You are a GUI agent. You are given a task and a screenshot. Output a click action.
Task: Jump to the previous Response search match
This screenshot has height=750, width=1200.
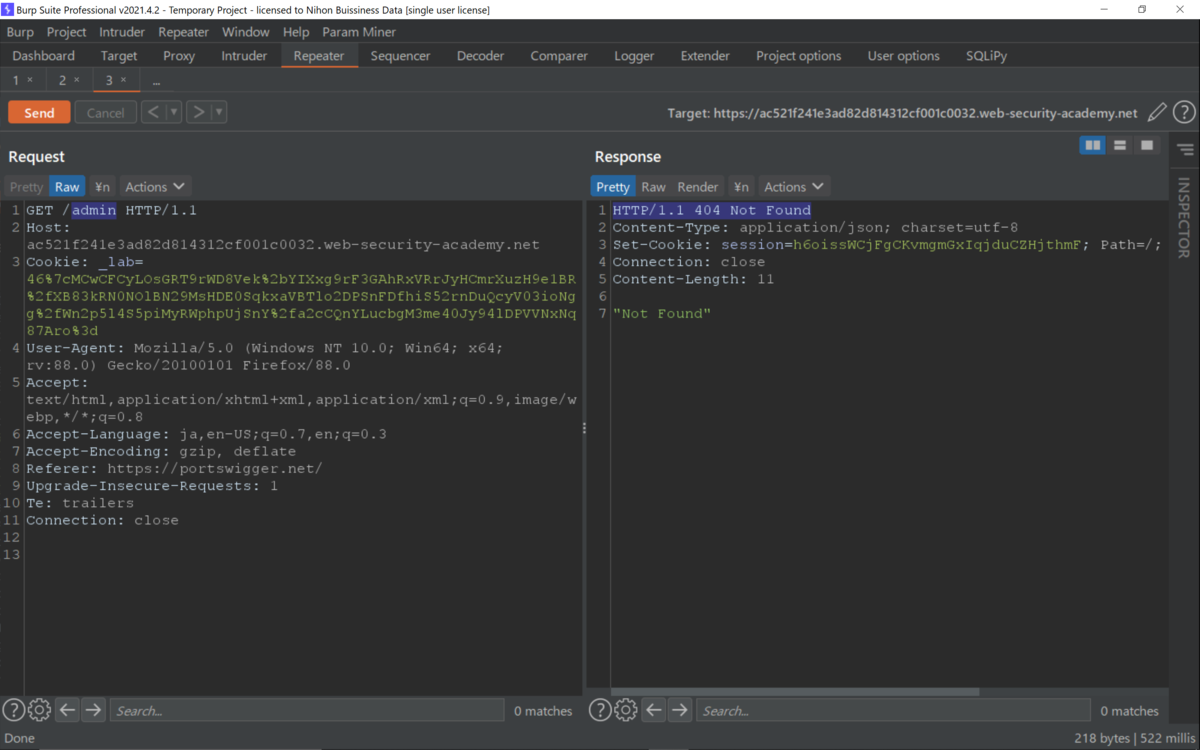tap(653, 710)
